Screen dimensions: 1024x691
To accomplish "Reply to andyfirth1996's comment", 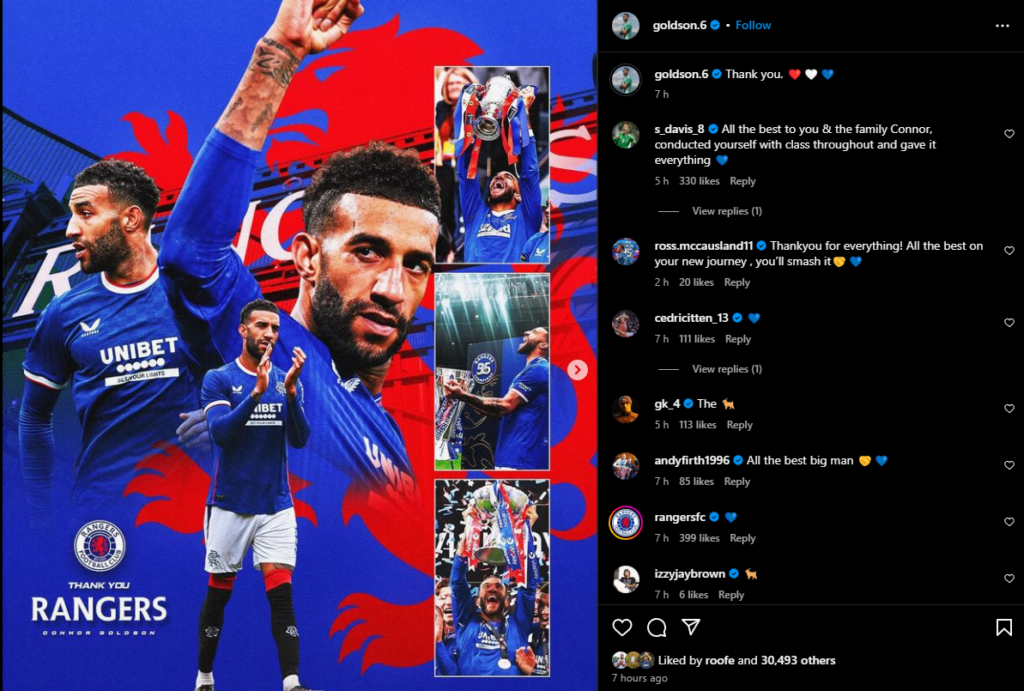I will tap(737, 481).
